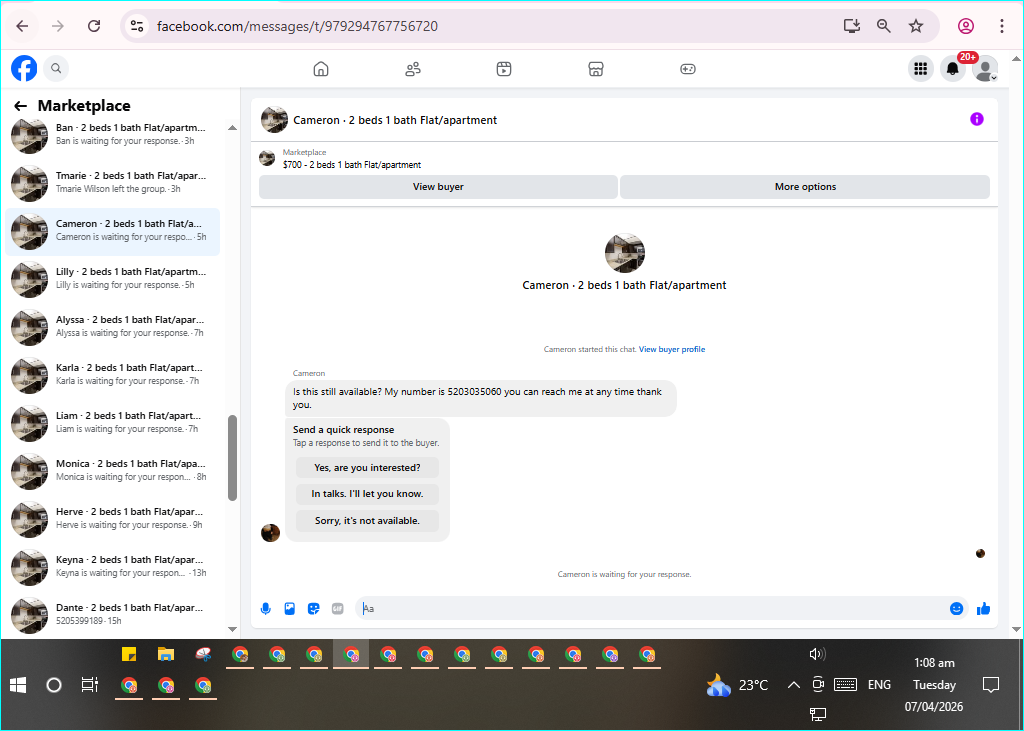Click the $700 listing thumbnail
The height and width of the screenshot is (731, 1024).
coord(266,158)
